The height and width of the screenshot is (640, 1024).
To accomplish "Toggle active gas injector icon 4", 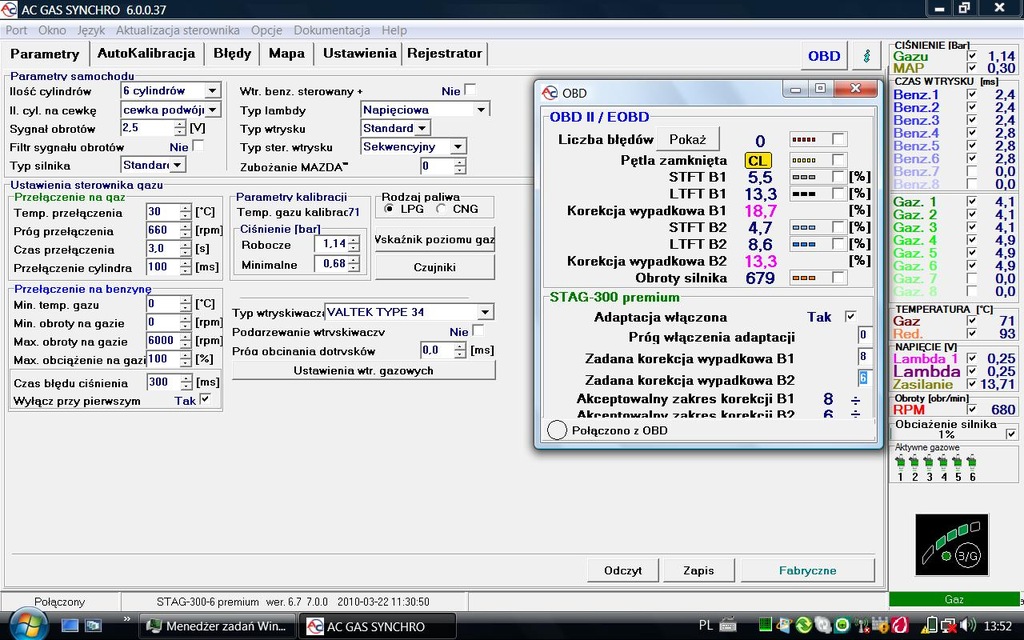I will pos(943,464).
